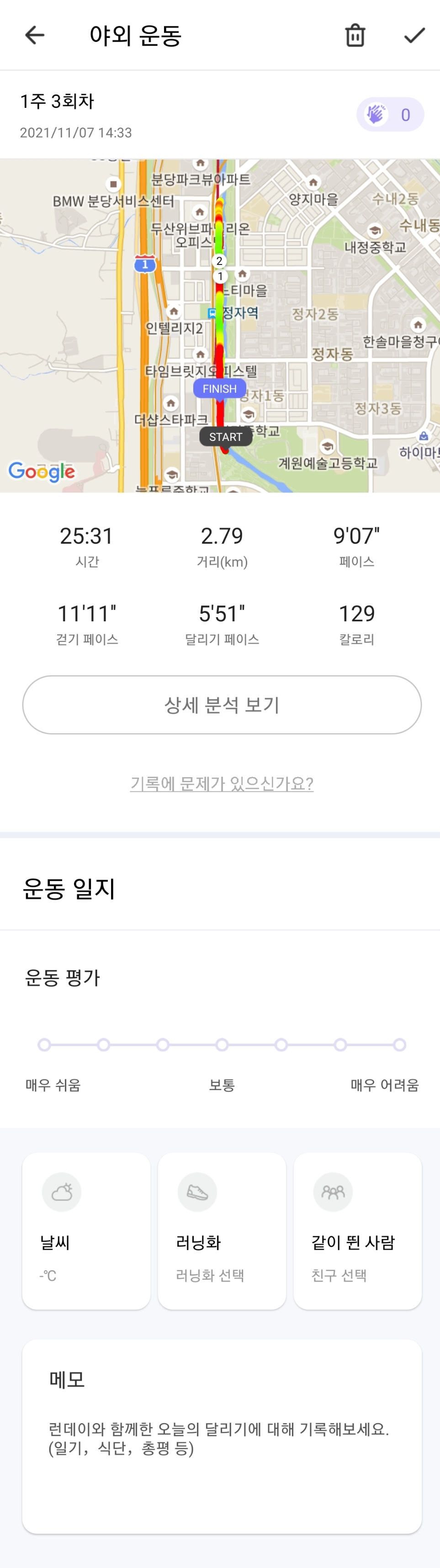
Task: Open '상세 분석 보기' detailed analysis
Action: 222,705
